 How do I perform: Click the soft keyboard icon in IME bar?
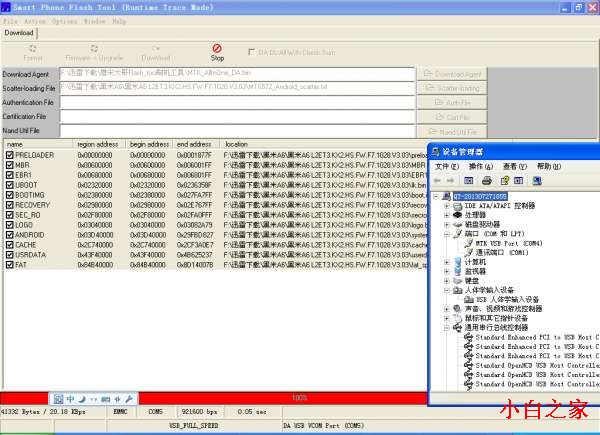[106, 399]
